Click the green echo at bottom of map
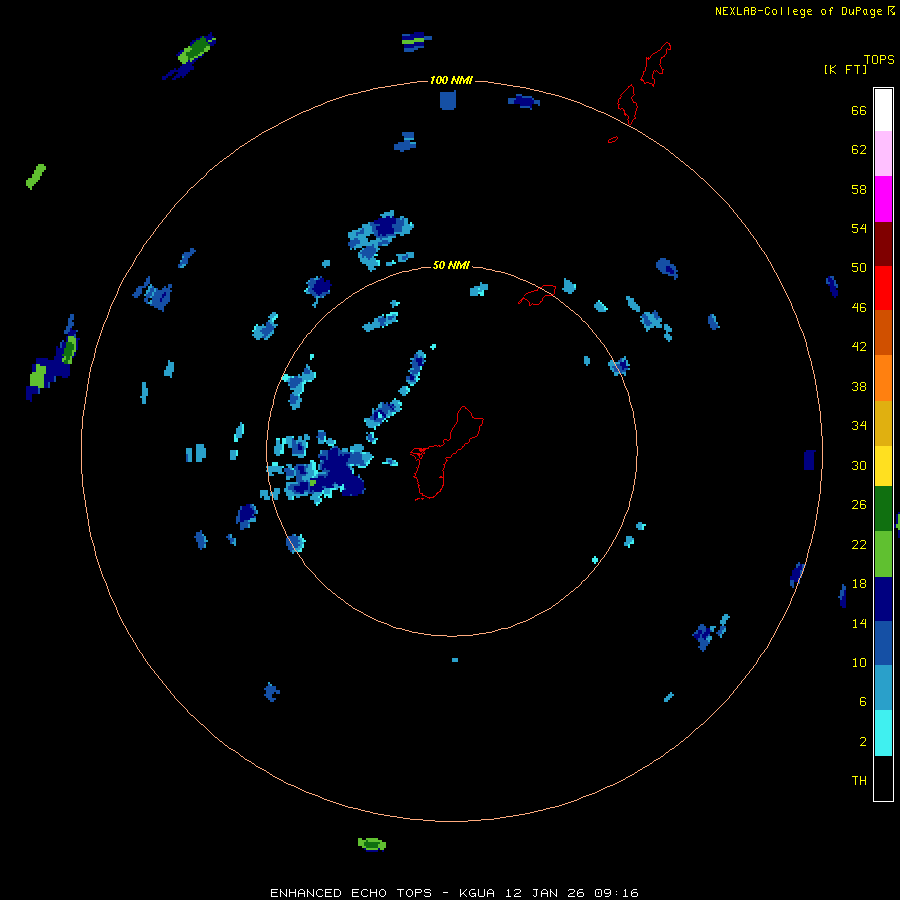 click(372, 844)
